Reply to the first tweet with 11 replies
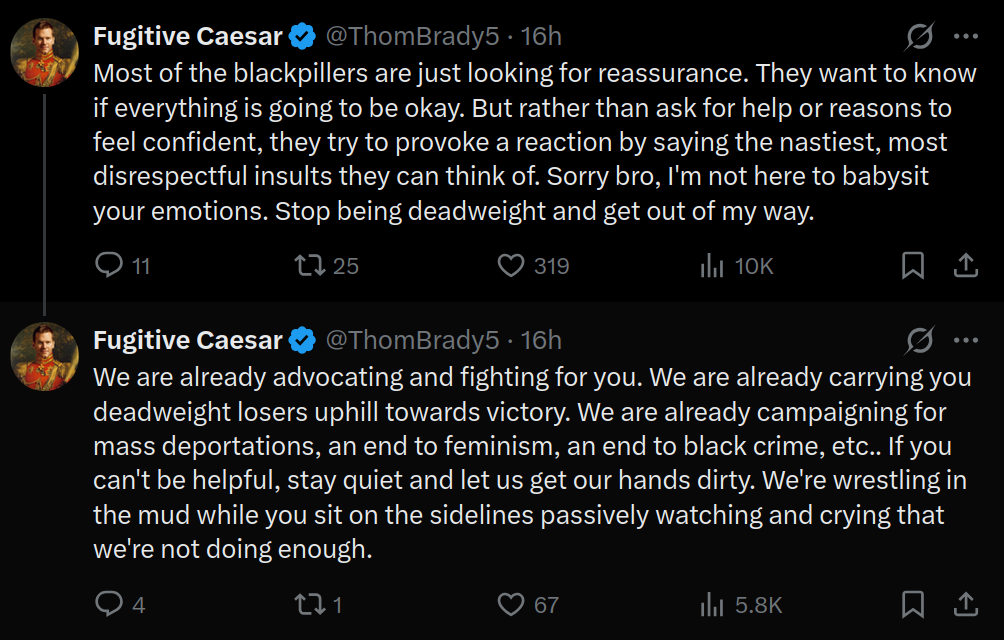The width and height of the screenshot is (1004, 640). [x=122, y=266]
